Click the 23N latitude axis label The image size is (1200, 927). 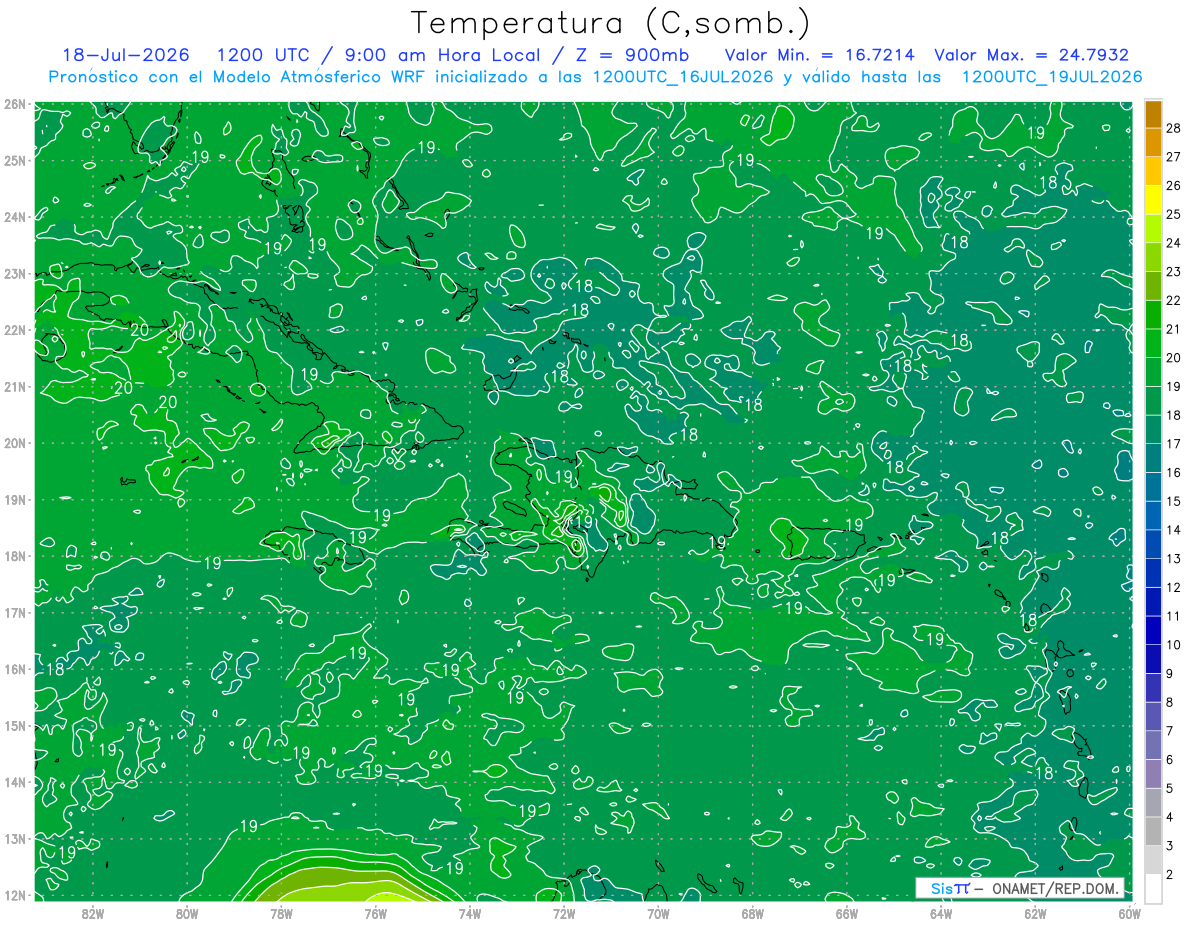15,273
